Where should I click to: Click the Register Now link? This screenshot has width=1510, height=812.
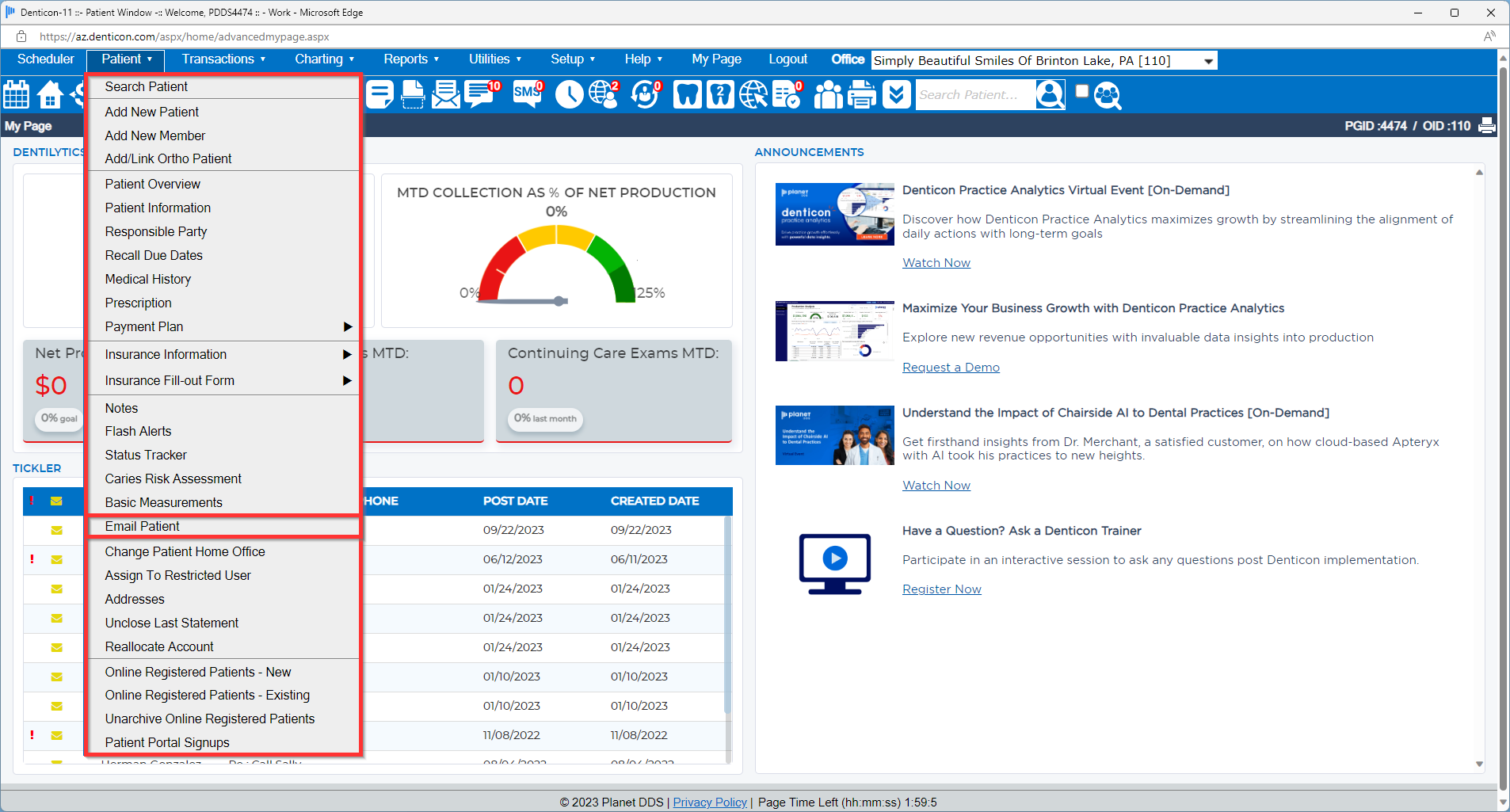[941, 589]
